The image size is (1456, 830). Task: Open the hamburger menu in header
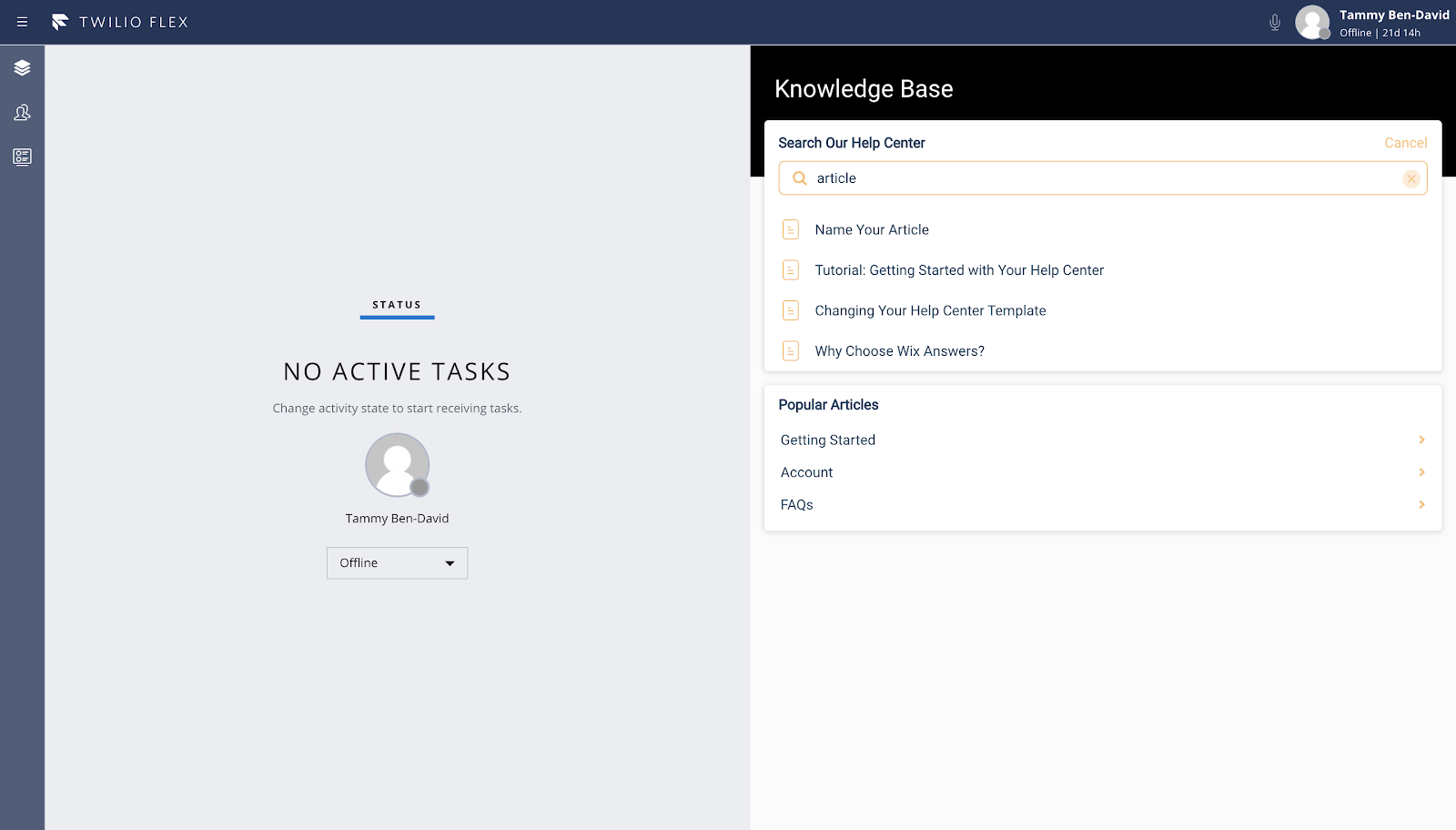(x=22, y=22)
